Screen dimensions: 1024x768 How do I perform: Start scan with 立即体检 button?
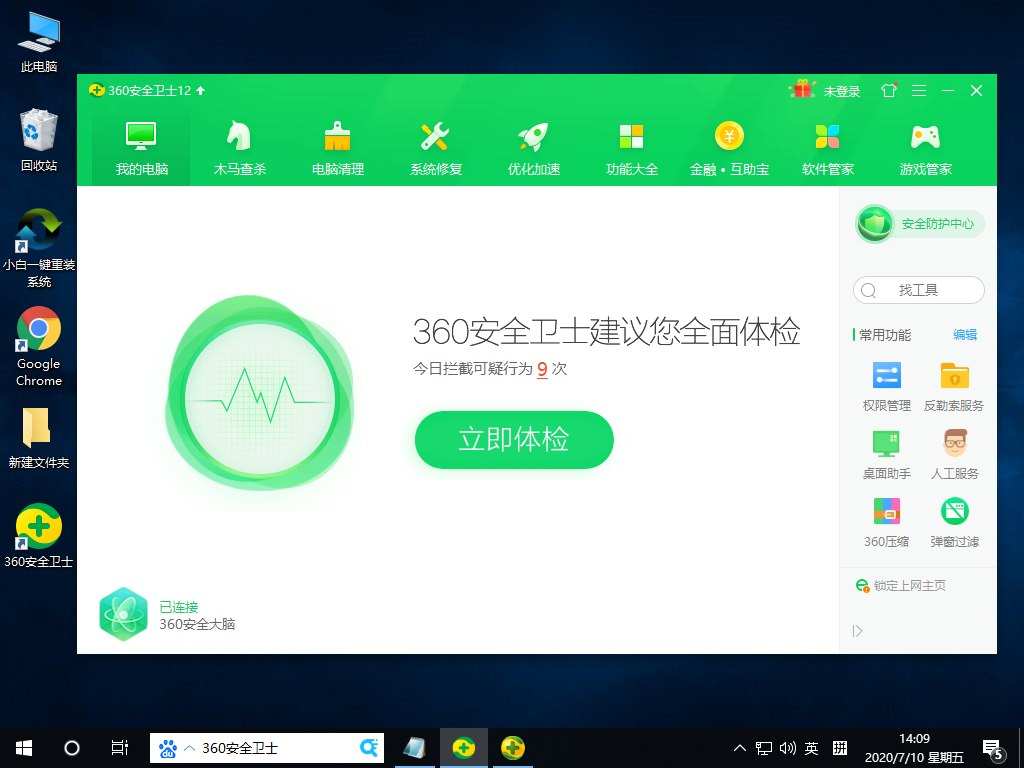point(513,440)
